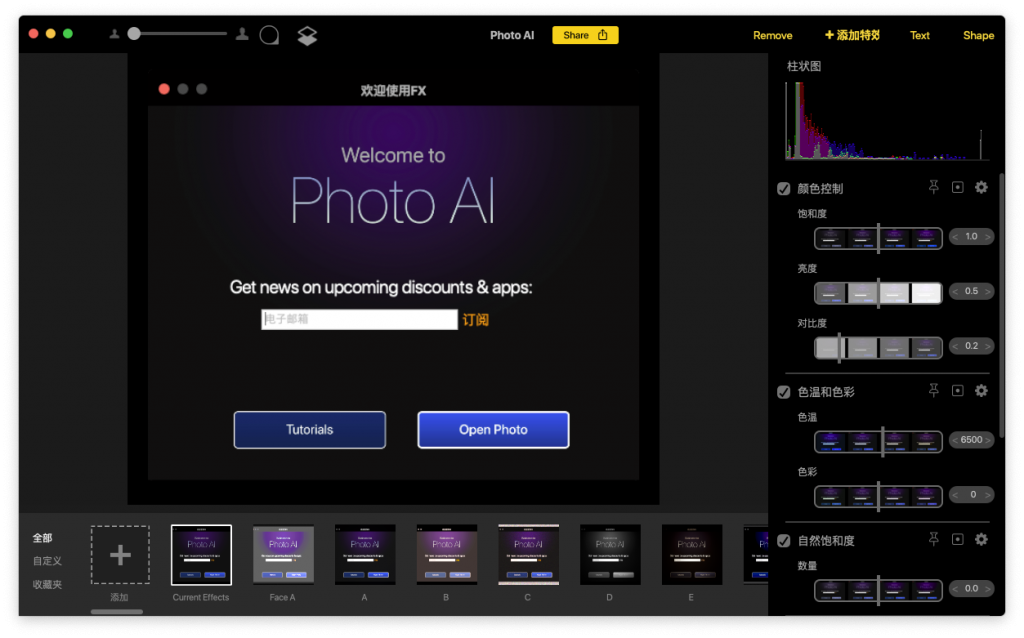Increase the 色温 value 6500 with right arrow
Screen dimensions: 1024x638
click(987, 440)
